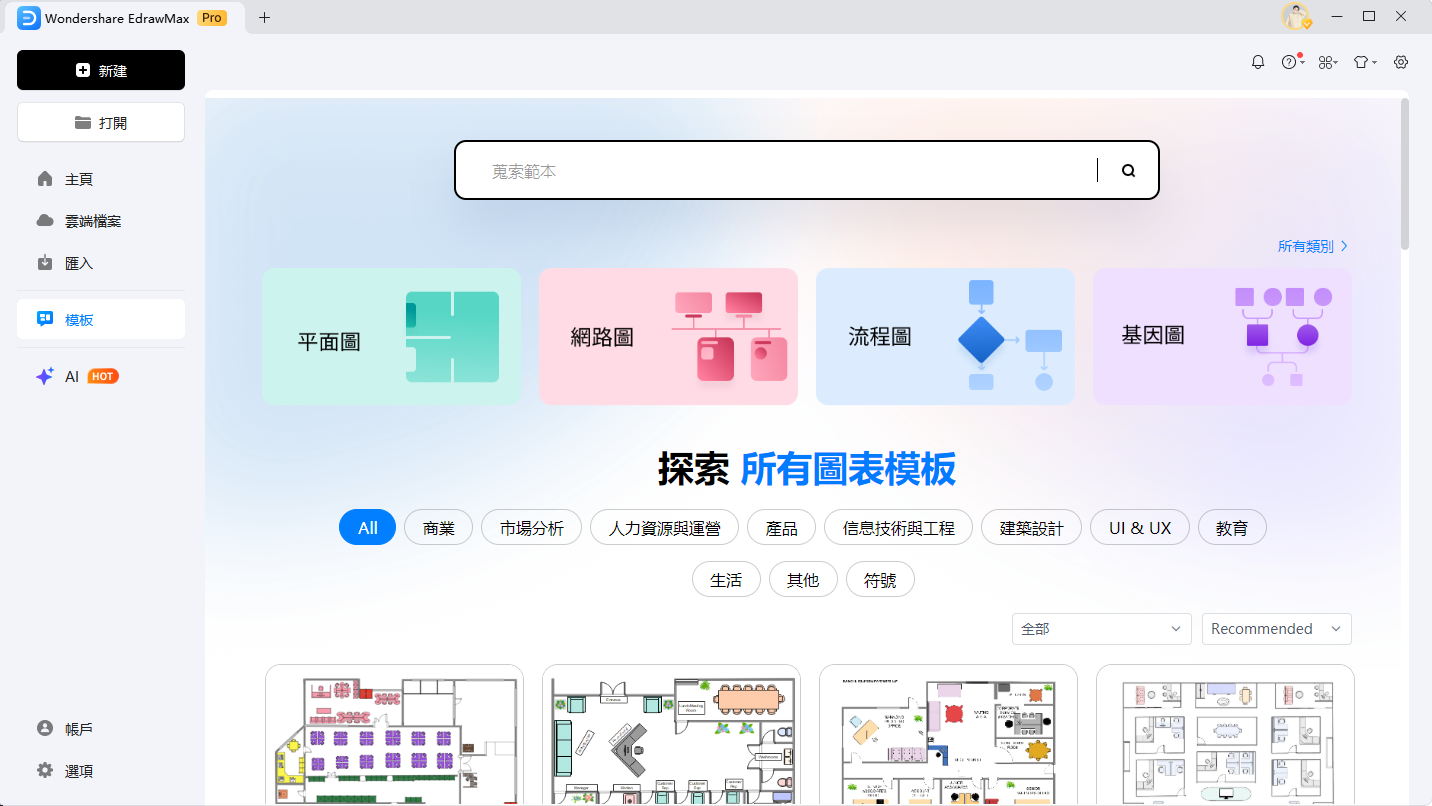Go to 雲端檔案 in sidebar
The image size is (1432, 806).
[93, 221]
